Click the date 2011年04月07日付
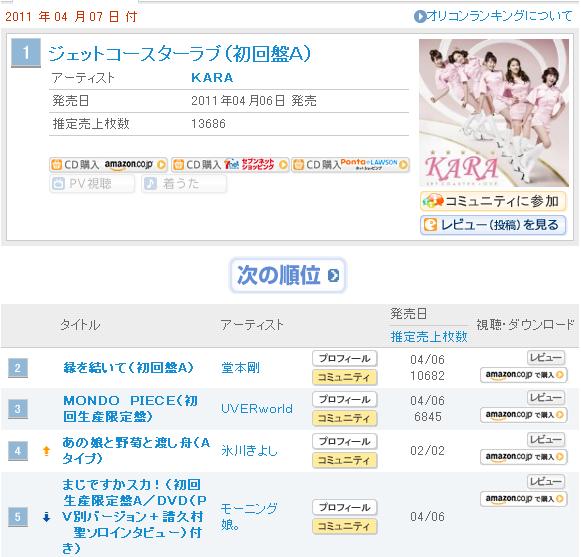This screenshot has height=557, width=581. (x=71, y=17)
